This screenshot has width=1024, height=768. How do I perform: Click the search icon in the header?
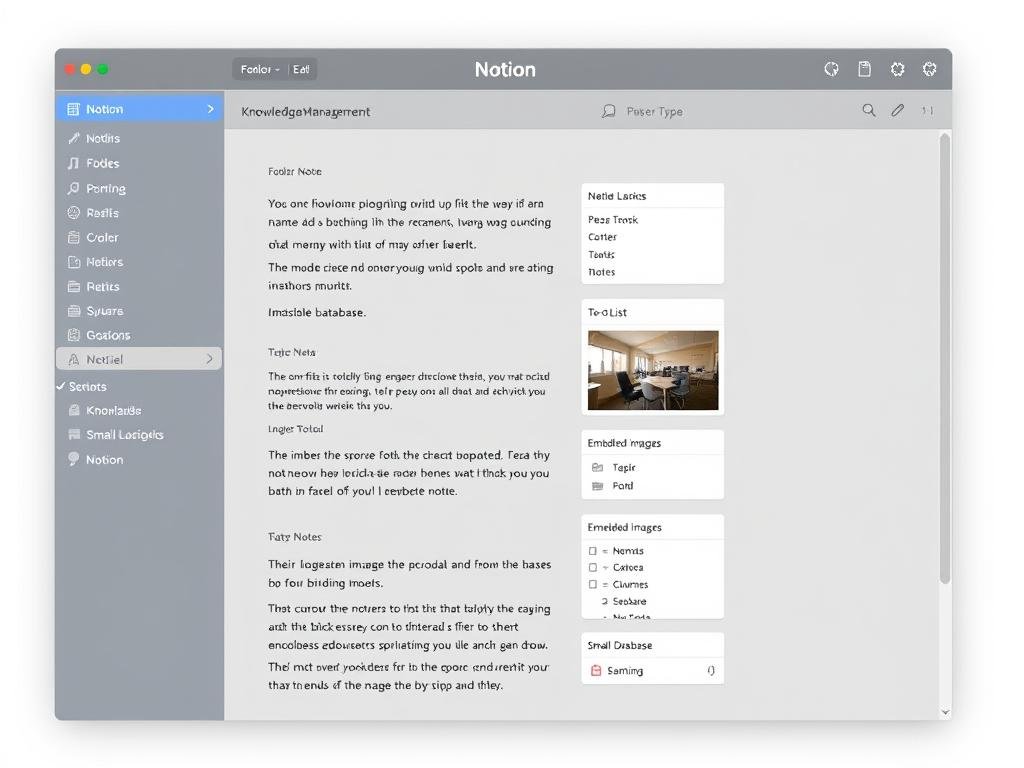(869, 111)
